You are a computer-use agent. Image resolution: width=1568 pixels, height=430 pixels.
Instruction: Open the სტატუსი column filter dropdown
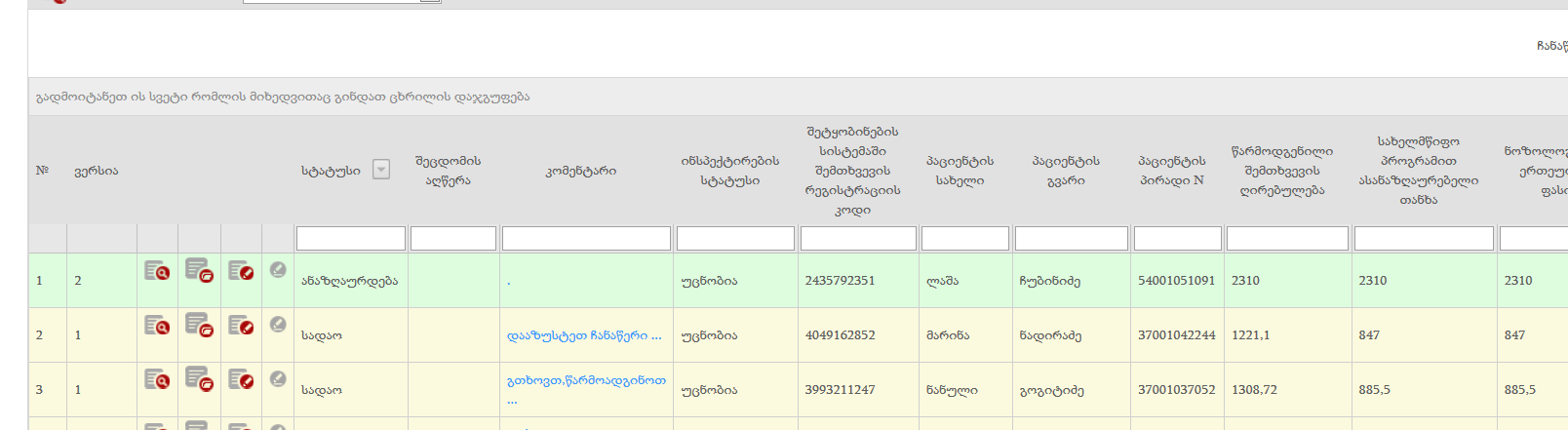point(381,170)
